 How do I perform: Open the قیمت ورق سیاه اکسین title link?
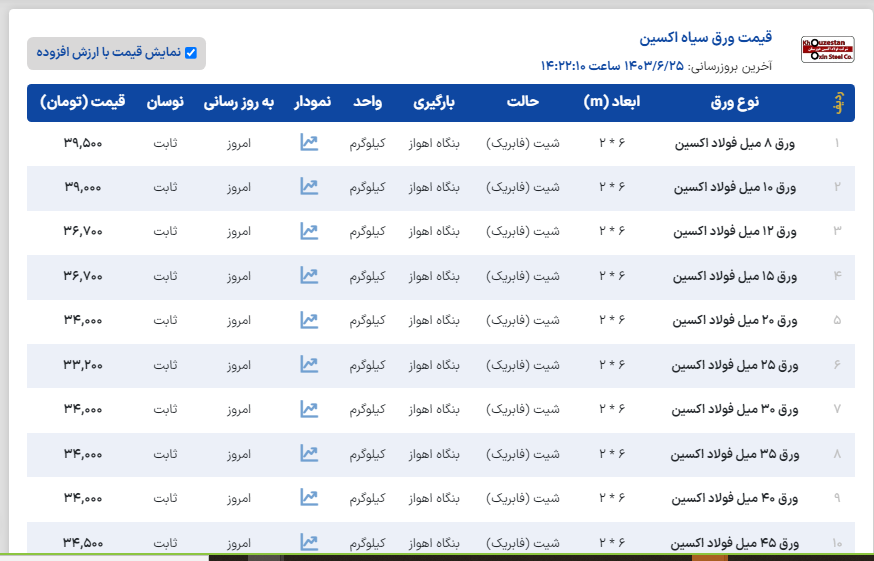click(x=706, y=38)
